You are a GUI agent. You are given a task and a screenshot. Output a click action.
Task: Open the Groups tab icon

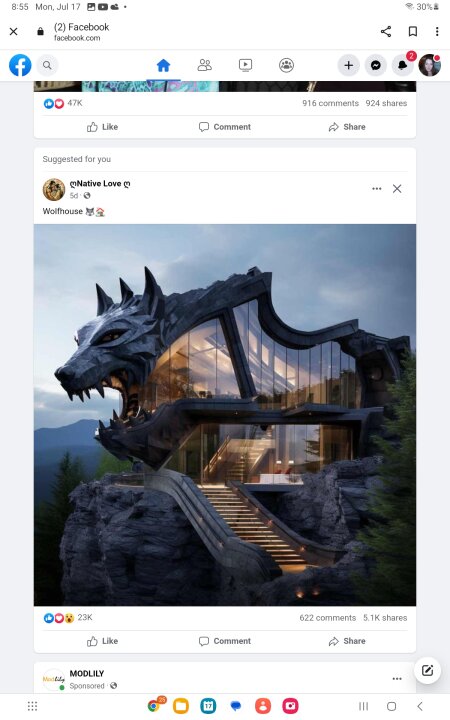[287, 65]
